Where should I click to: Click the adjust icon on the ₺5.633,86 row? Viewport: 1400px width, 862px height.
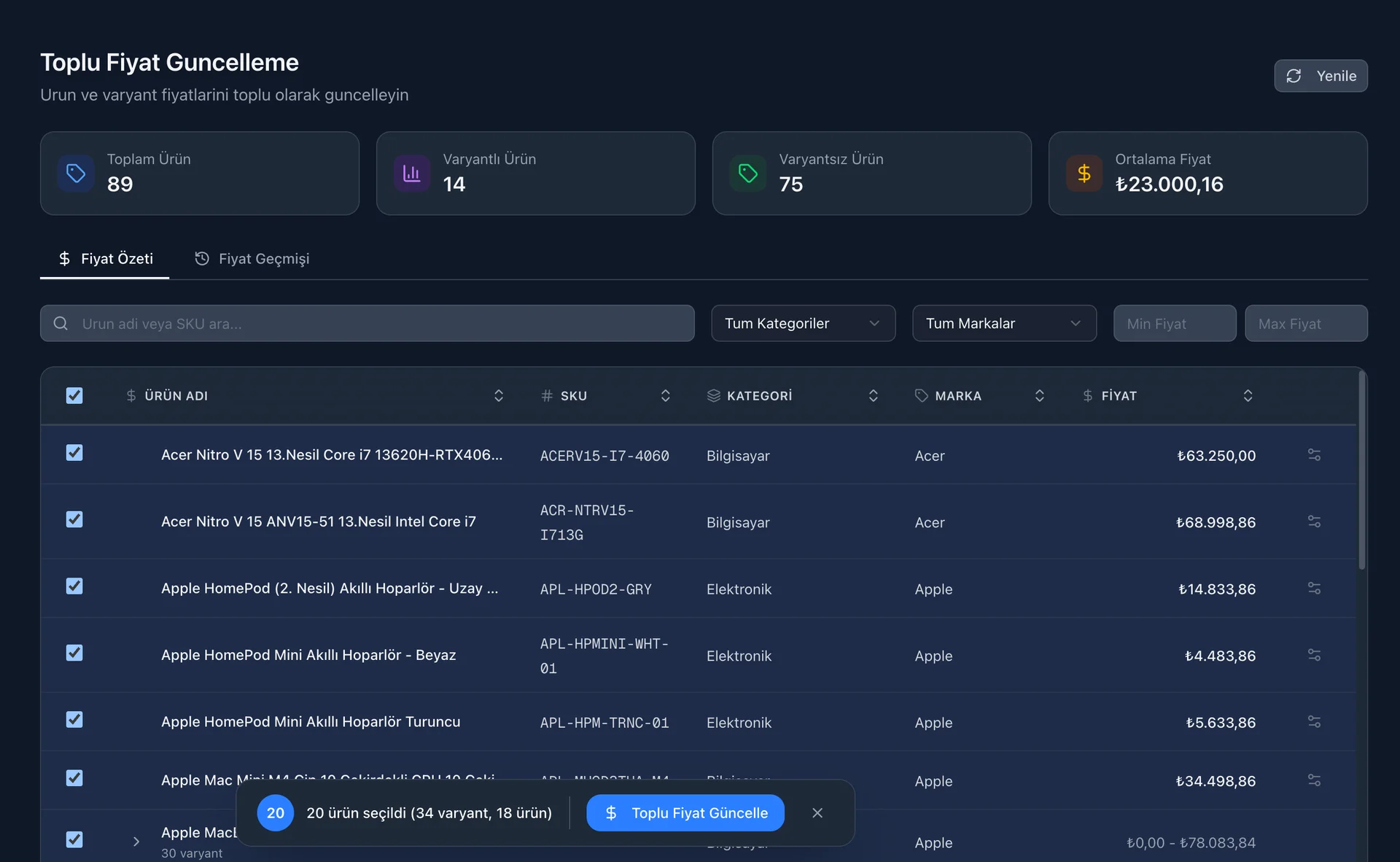click(1314, 722)
